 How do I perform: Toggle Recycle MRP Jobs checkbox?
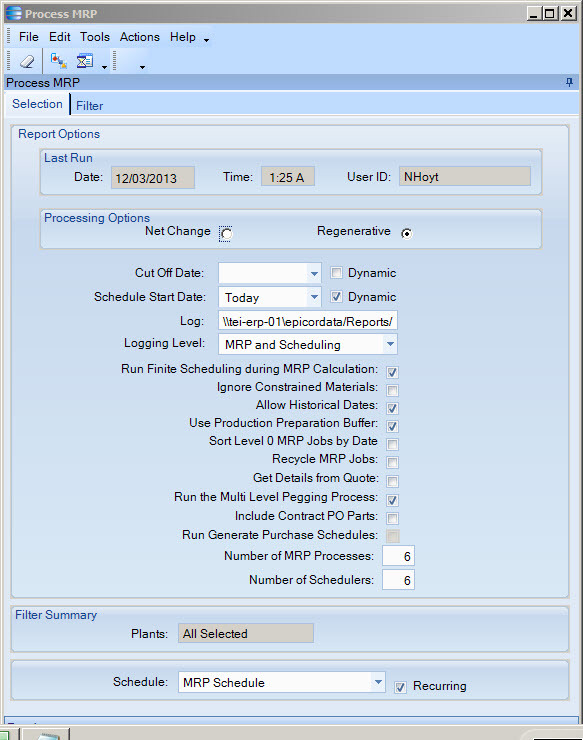[392, 462]
